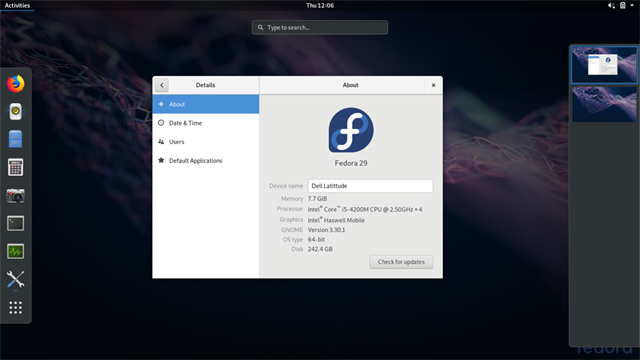
Task: Go back using the Details arrow button
Action: pos(162,85)
